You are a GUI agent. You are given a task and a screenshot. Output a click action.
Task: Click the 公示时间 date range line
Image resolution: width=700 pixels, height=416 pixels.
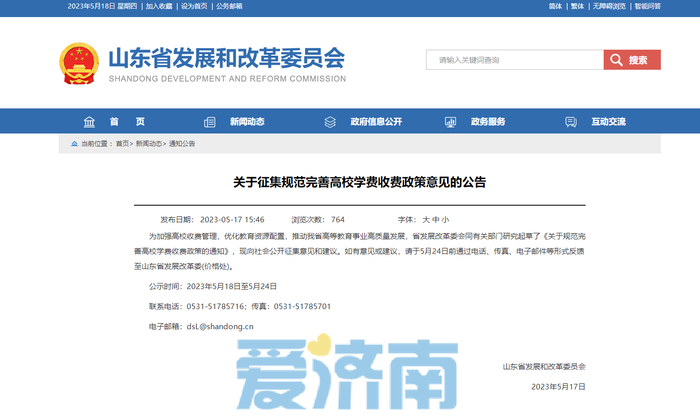[212, 287]
